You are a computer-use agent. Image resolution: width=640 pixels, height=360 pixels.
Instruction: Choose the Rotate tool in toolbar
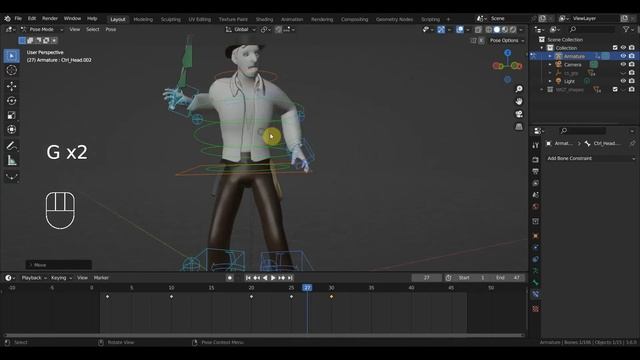click(11, 101)
